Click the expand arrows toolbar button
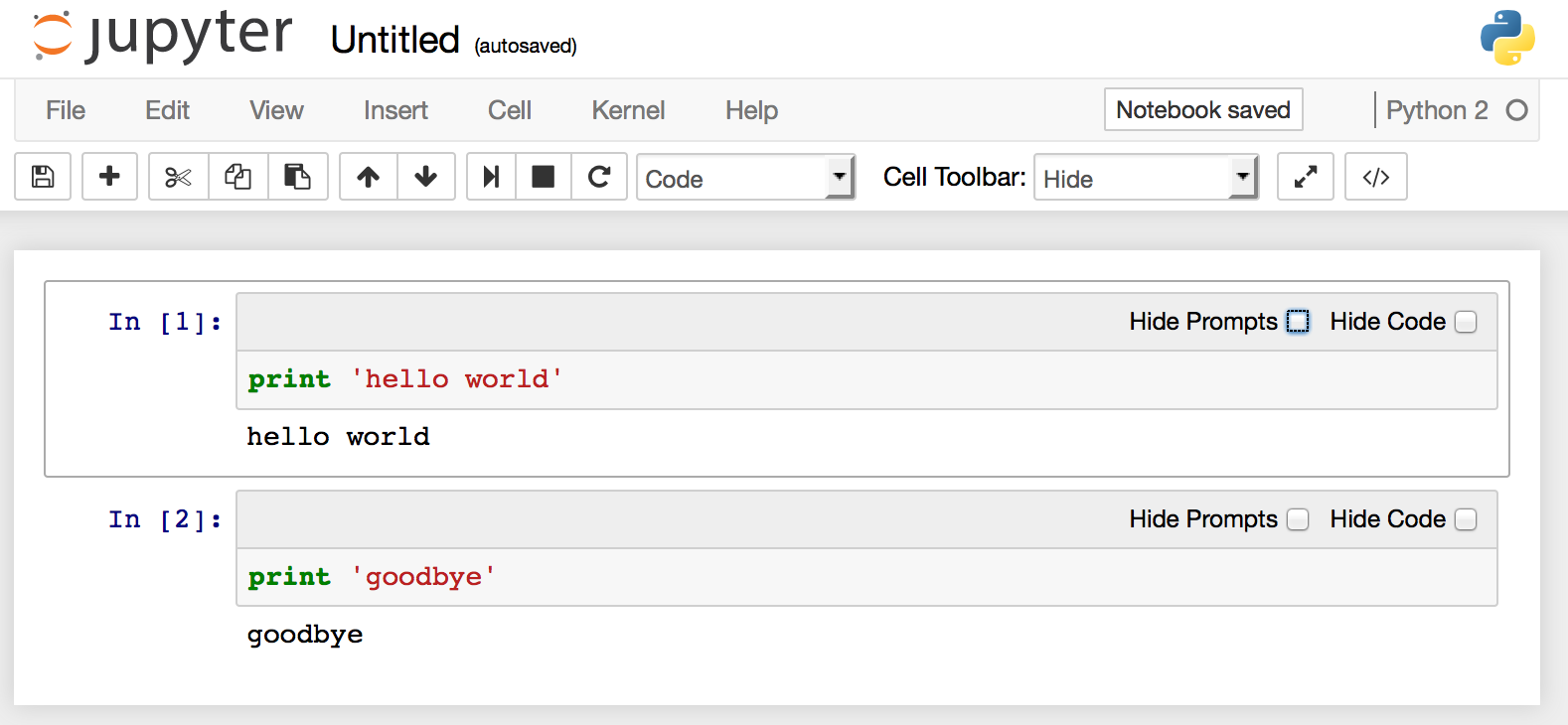This screenshot has width=1568, height=725. pyautogui.click(x=1306, y=177)
